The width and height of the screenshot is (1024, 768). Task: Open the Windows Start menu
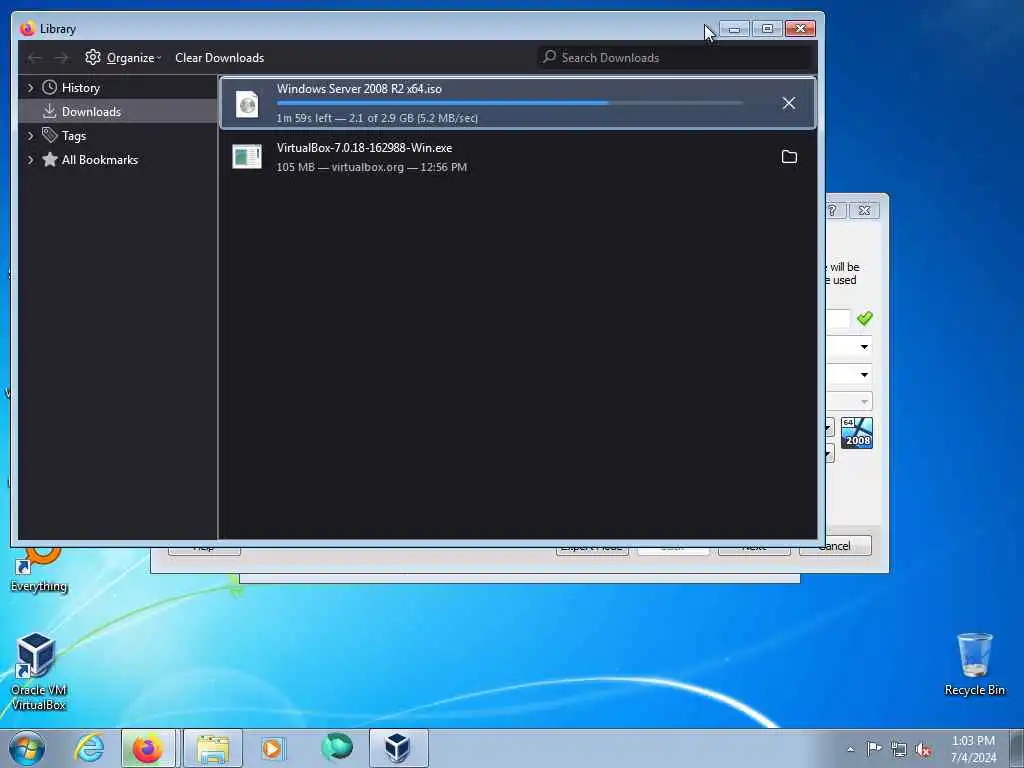click(27, 748)
